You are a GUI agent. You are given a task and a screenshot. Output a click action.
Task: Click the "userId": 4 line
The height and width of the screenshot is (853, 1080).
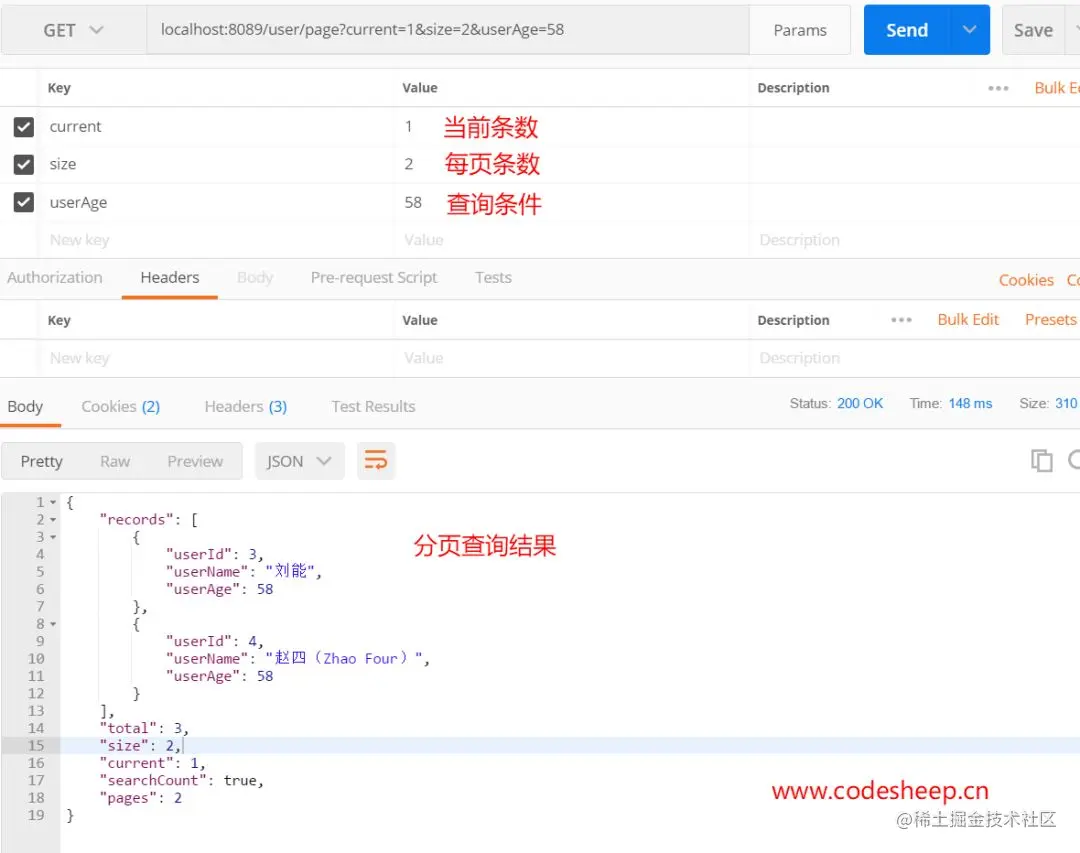214,641
